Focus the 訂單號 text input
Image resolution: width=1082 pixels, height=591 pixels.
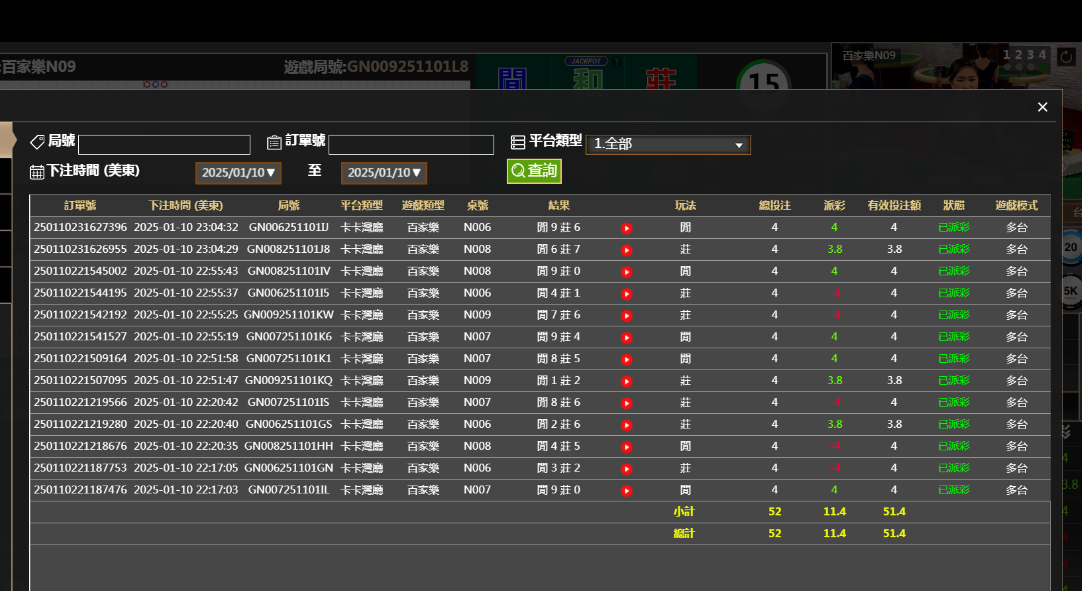411,145
